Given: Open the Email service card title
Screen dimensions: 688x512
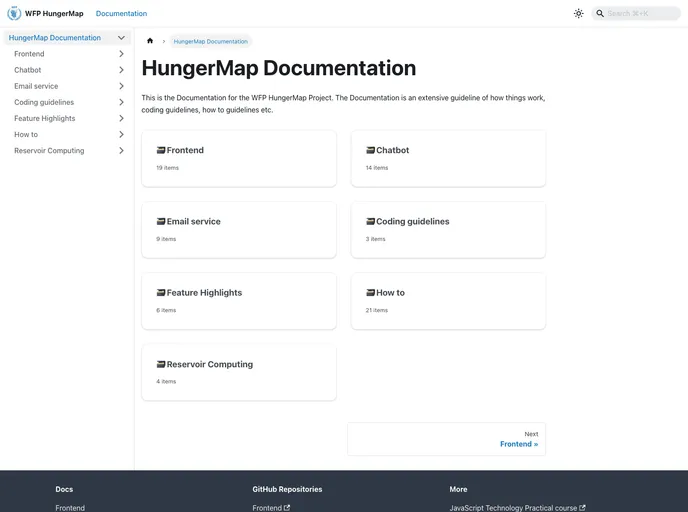Looking at the screenshot, I should click(x=194, y=222).
